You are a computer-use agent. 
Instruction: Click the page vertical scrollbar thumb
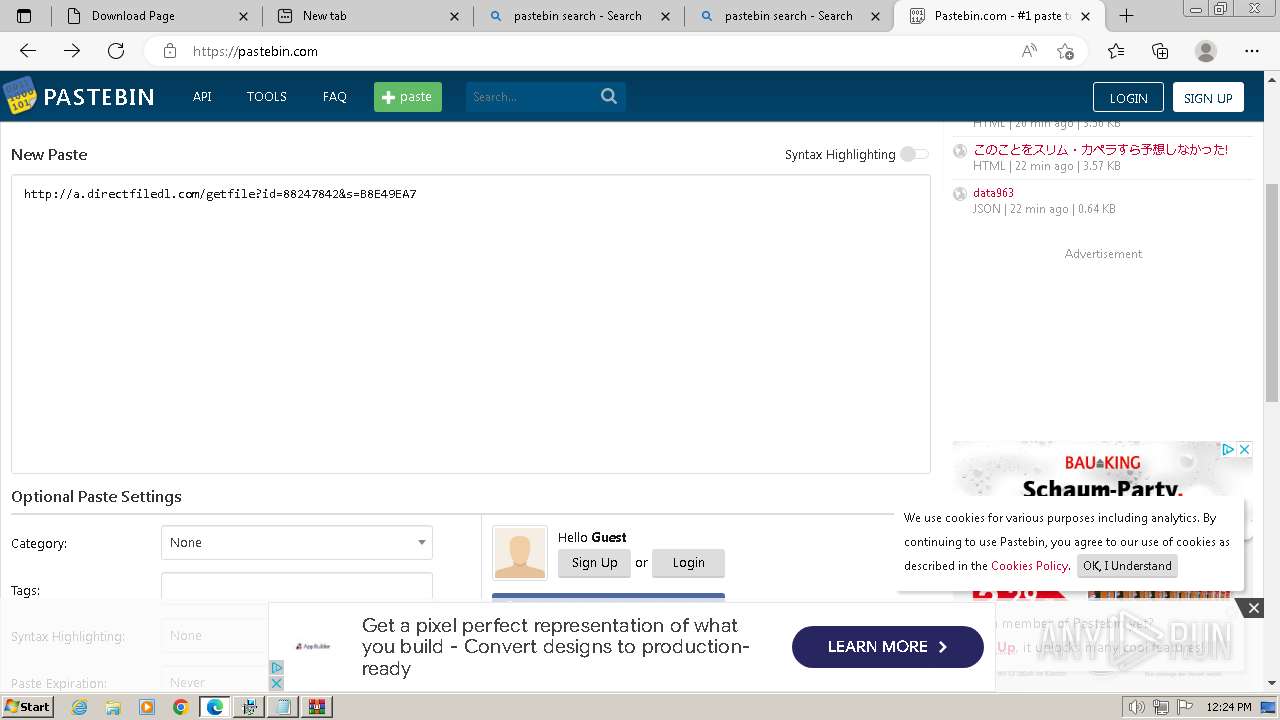[1272, 292]
